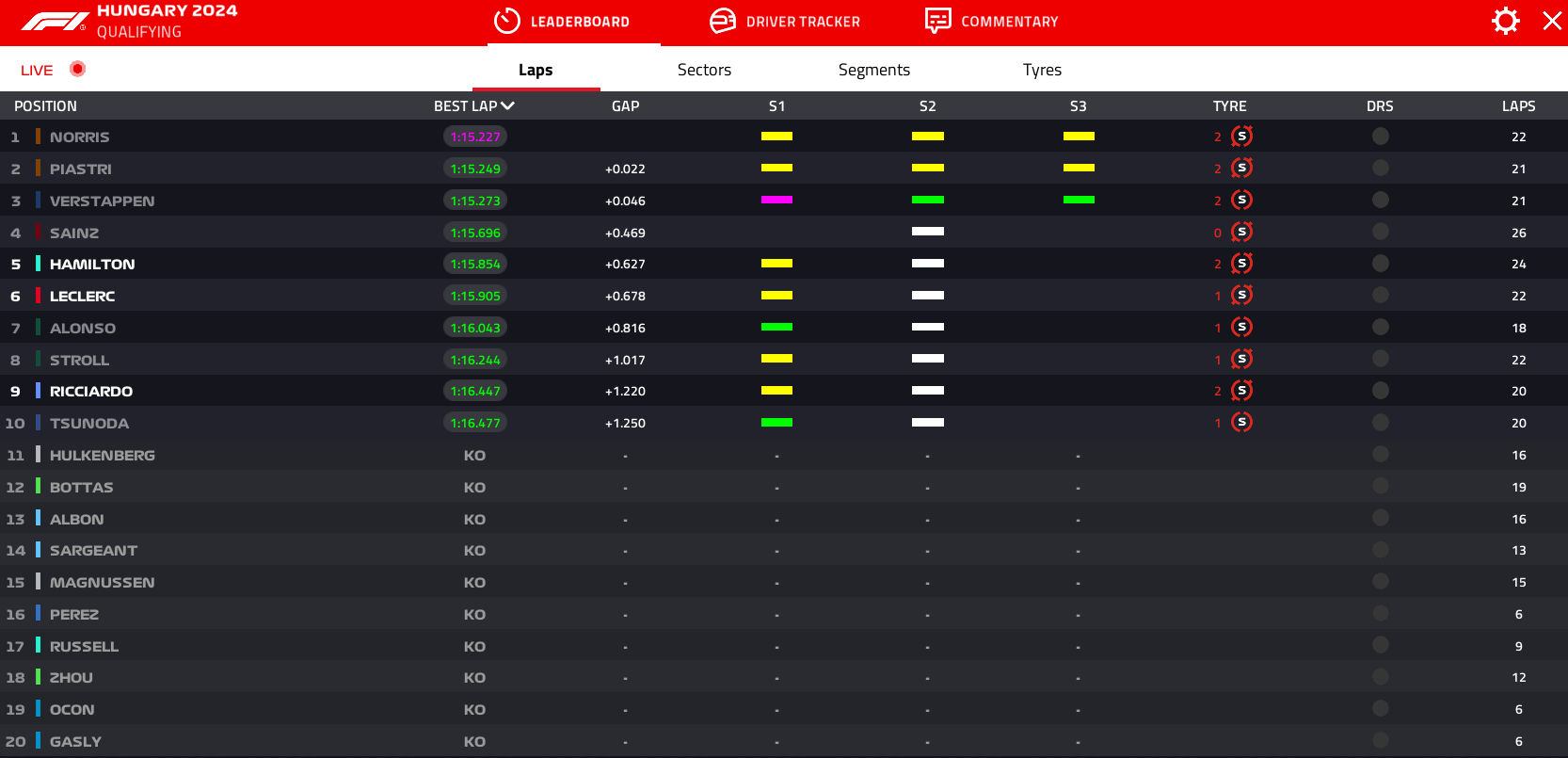Click Alonso's DRS indicator dot
This screenshot has width=1568, height=758.
1381,327
